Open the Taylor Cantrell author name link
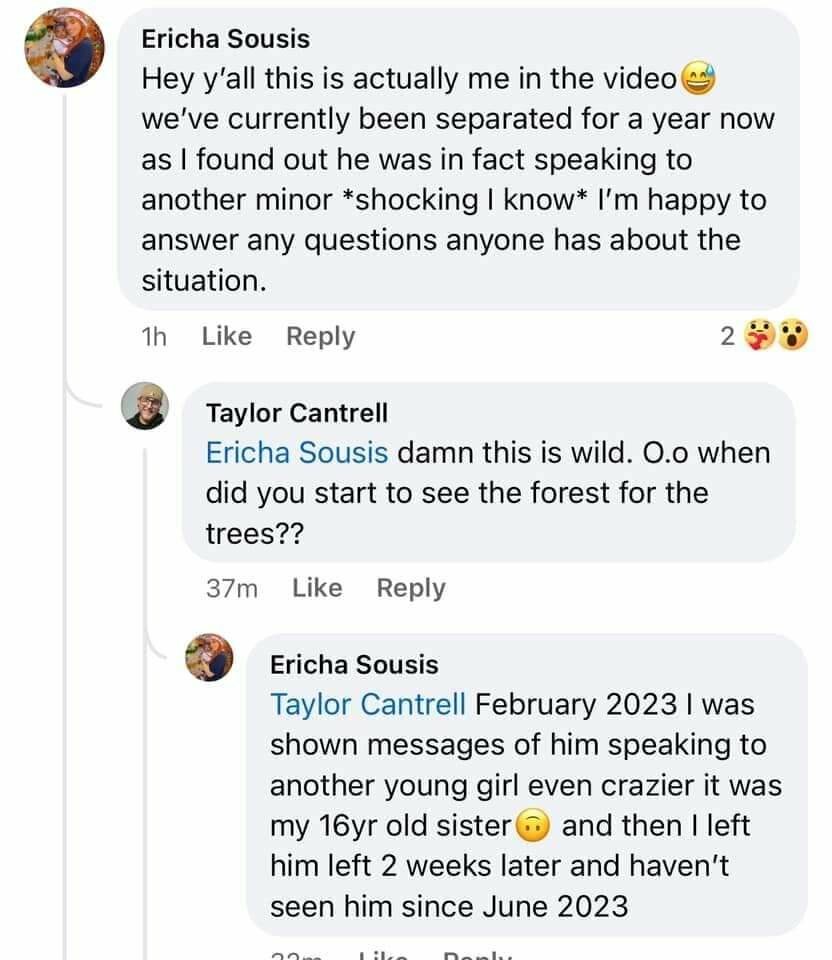832x960 pixels. [x=297, y=413]
